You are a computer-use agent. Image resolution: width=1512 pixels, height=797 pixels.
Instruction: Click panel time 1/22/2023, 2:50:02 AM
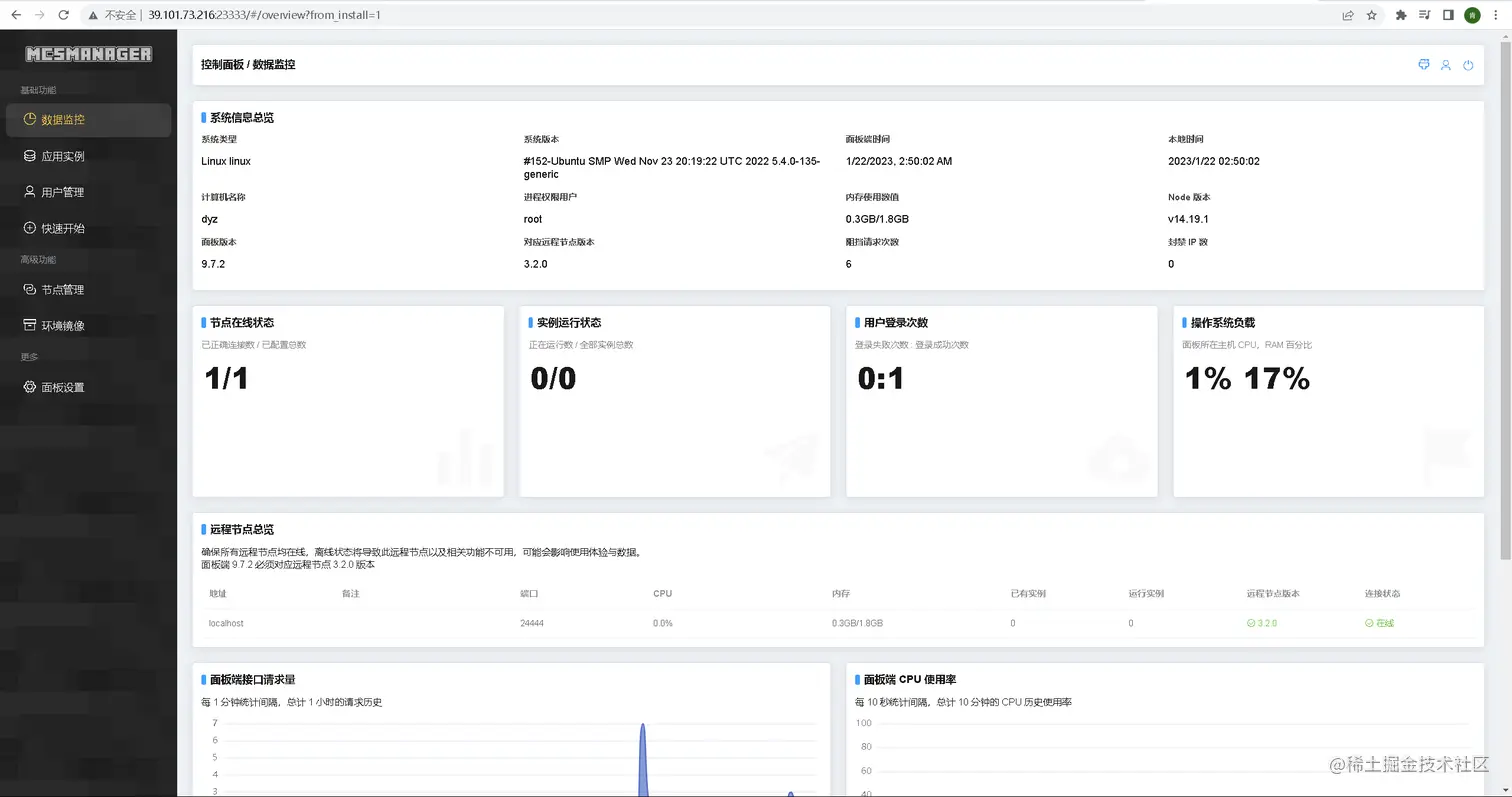click(899, 161)
